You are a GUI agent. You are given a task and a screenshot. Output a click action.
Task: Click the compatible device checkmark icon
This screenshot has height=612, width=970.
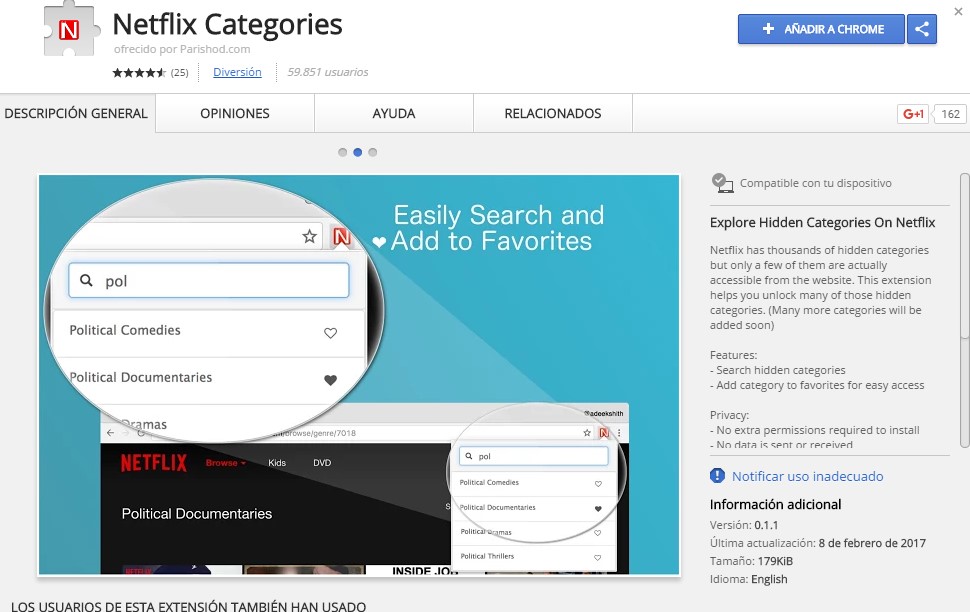722,182
